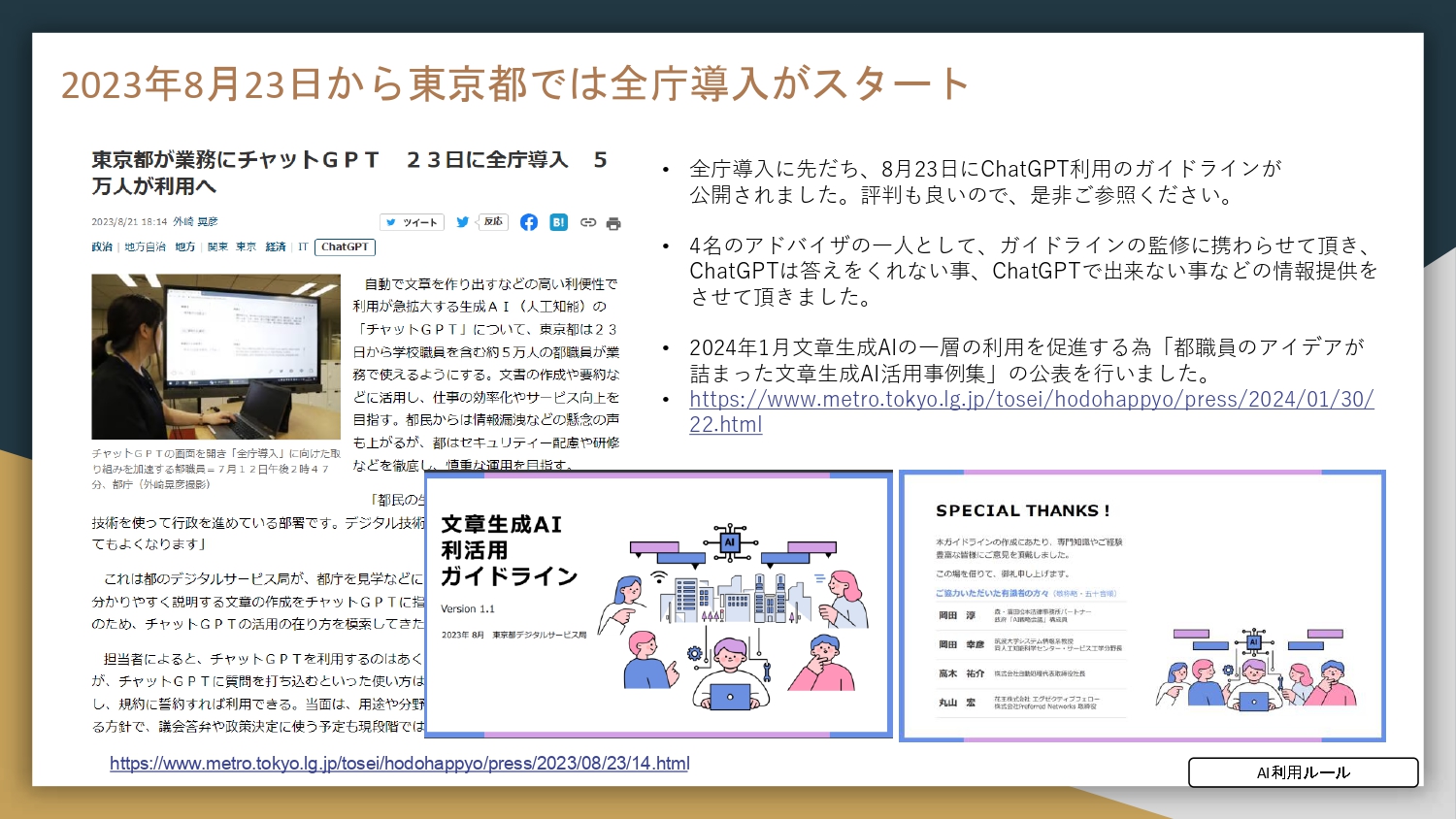
Task: Click the Twitter bird icon beside 反応
Action: click(463, 222)
